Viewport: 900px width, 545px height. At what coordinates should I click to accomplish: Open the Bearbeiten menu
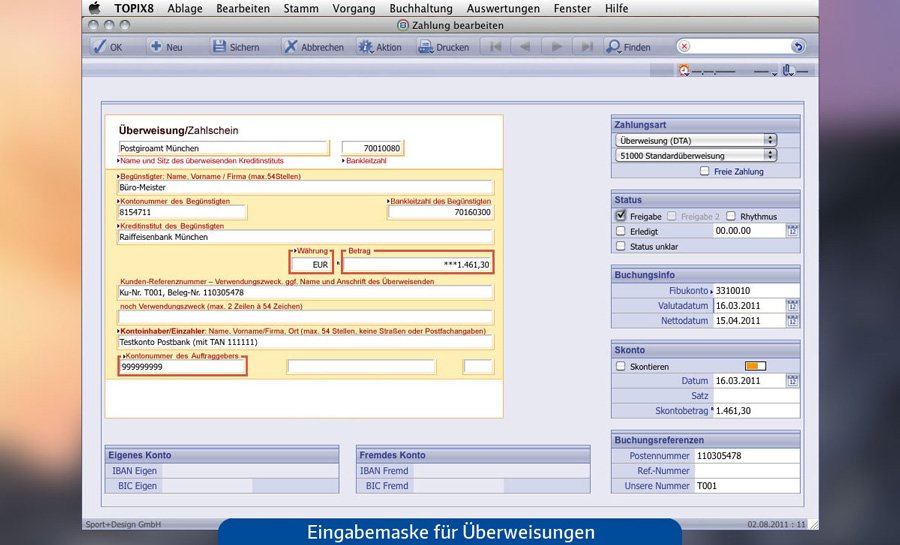coord(243,8)
